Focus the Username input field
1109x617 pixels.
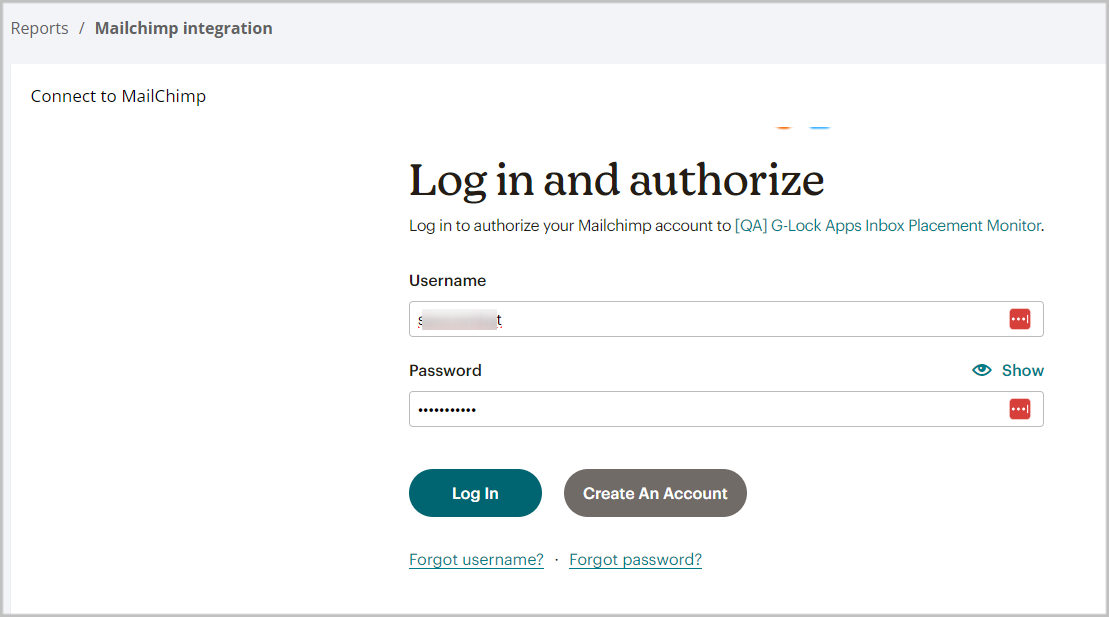point(726,319)
